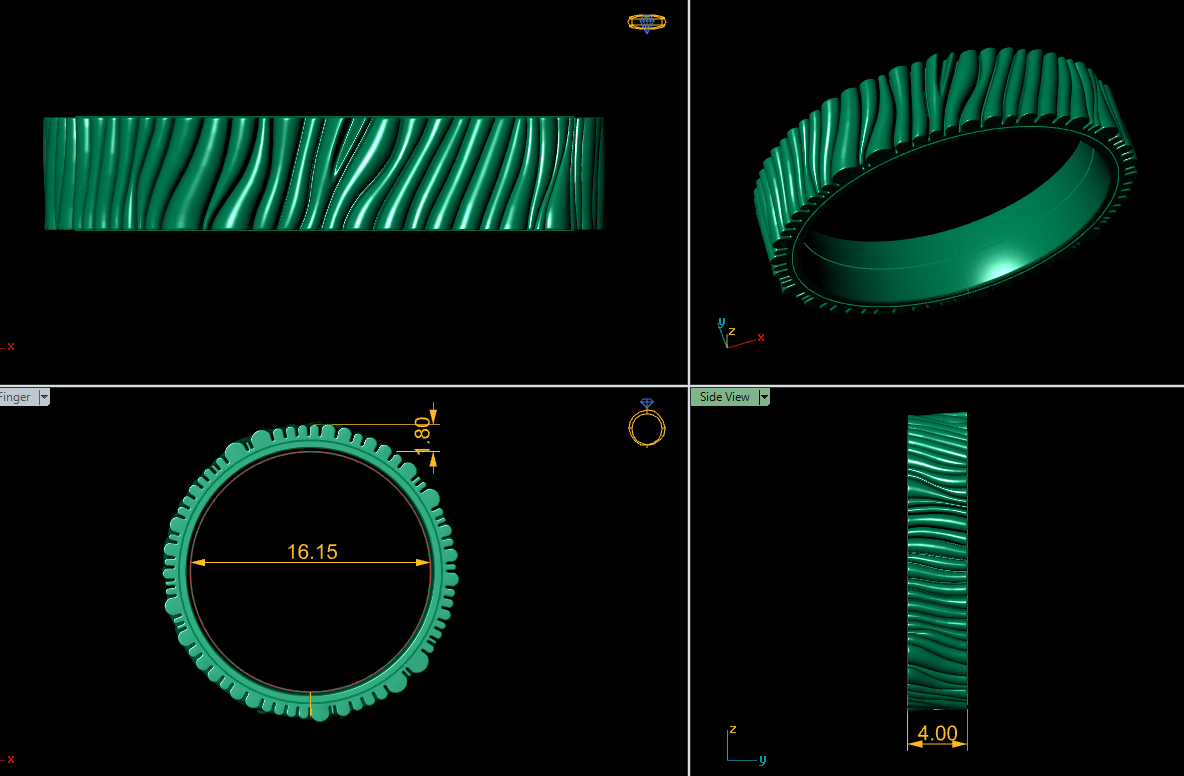1184x776 pixels.
Task: Click the ZY axis gizmo in Side View
Action: tap(746, 744)
